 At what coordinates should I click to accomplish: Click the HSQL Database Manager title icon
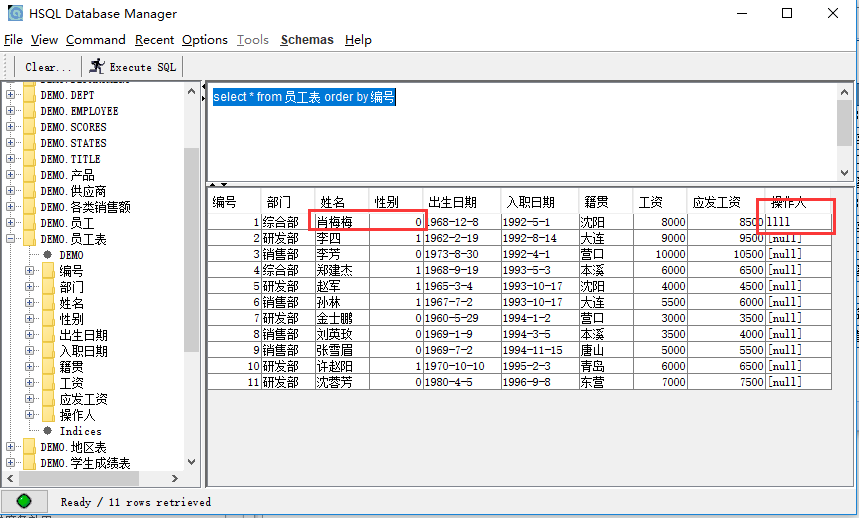[15, 13]
